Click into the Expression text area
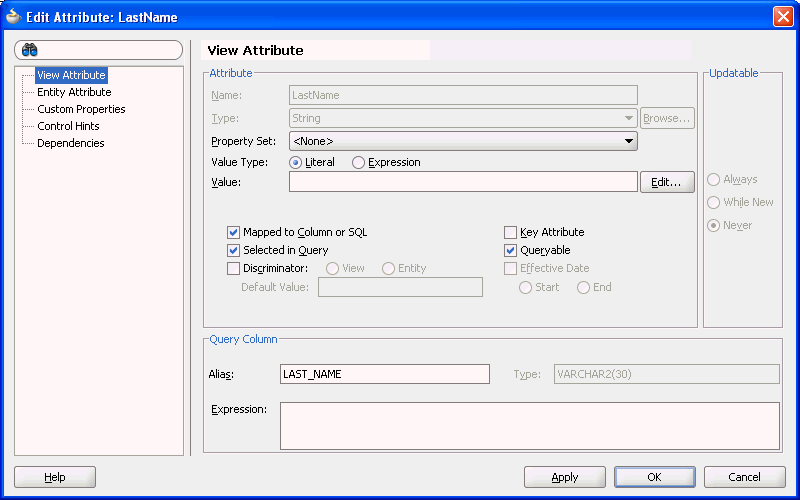 [530, 426]
